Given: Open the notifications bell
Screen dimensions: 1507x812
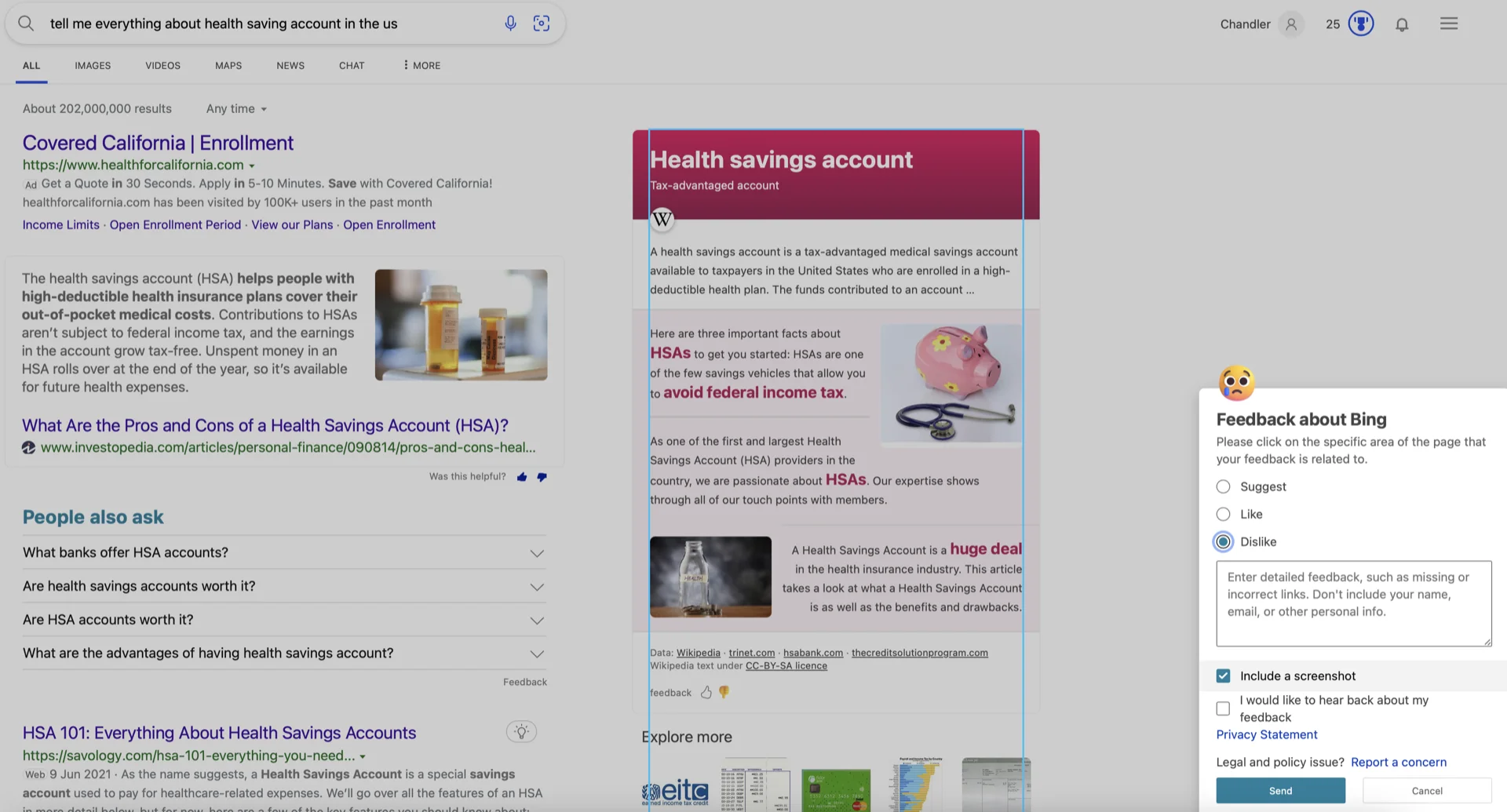Looking at the screenshot, I should click(x=1402, y=24).
